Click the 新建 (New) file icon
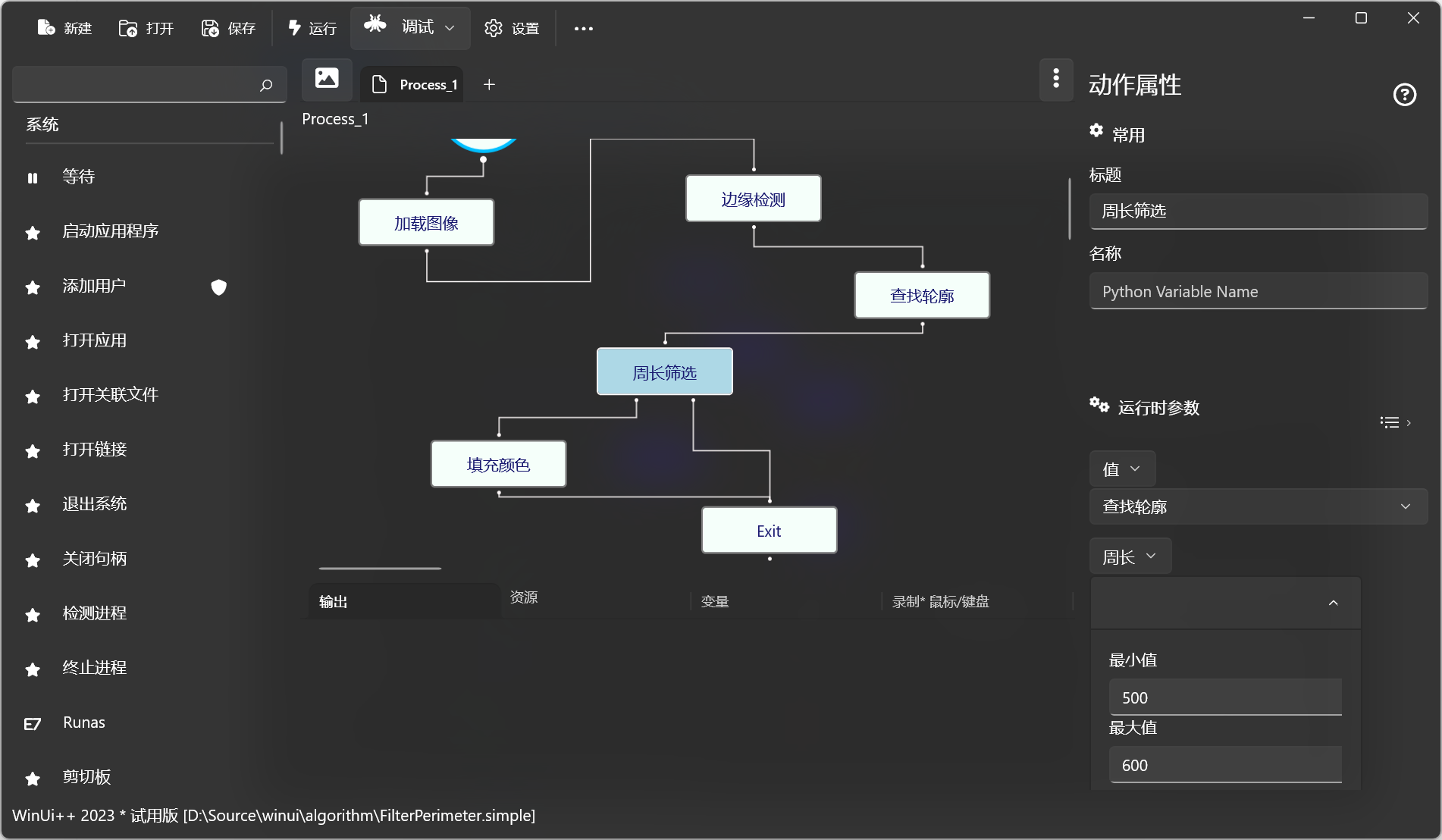The height and width of the screenshot is (840, 1442). (46, 28)
